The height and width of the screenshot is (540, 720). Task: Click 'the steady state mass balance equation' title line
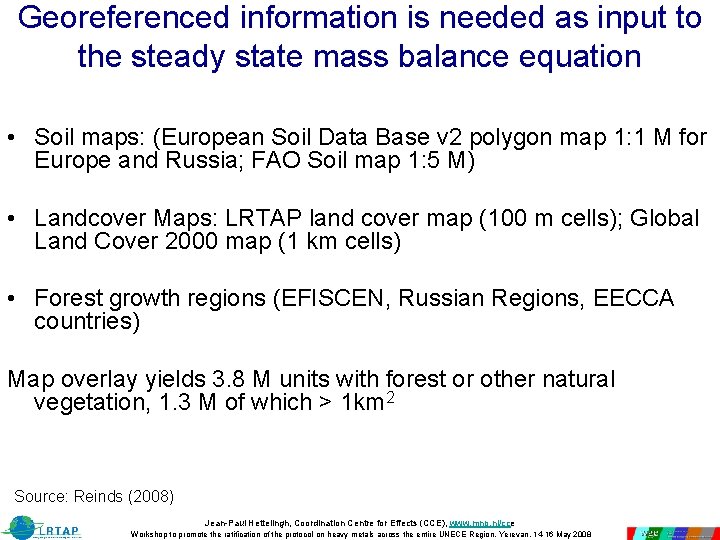coord(359,56)
